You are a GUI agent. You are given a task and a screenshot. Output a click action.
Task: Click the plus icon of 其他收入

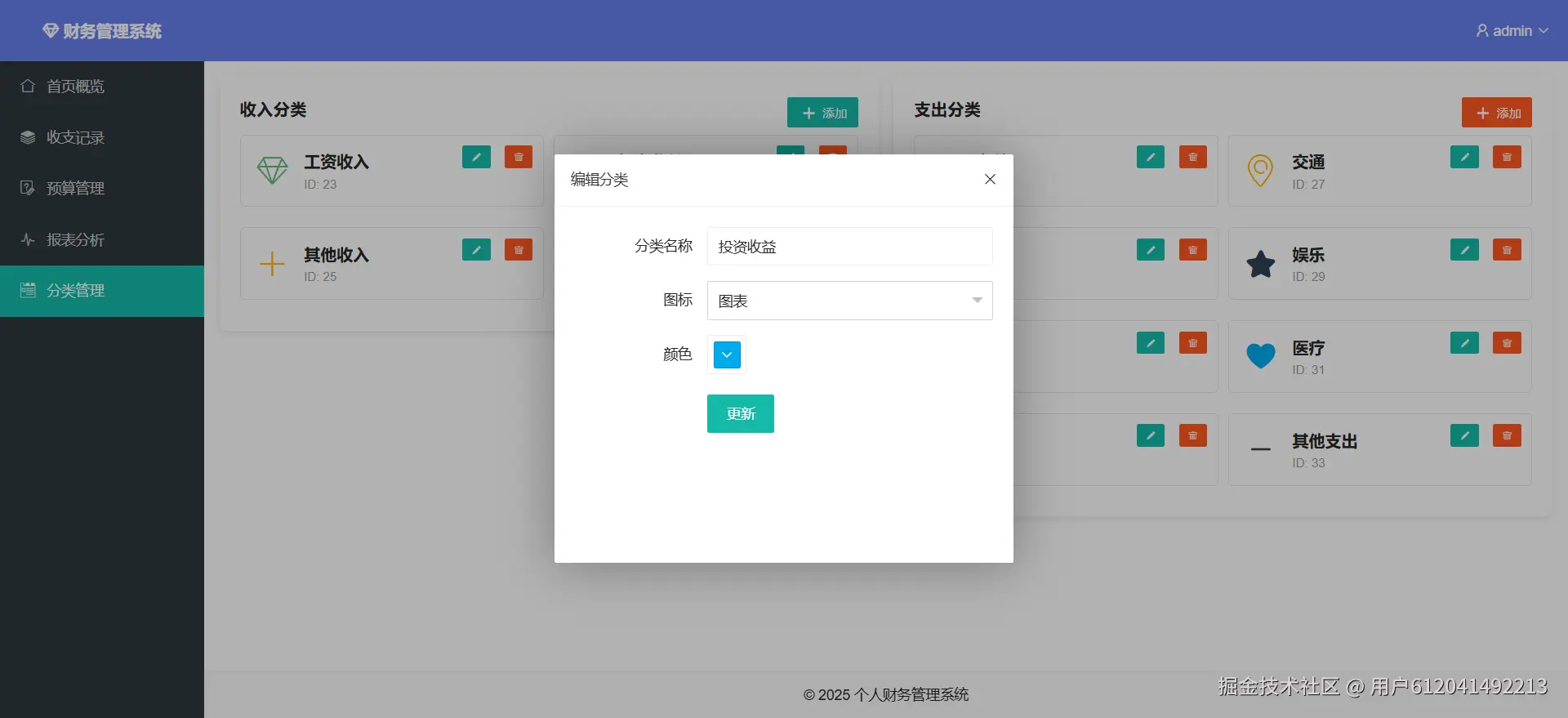[272, 264]
